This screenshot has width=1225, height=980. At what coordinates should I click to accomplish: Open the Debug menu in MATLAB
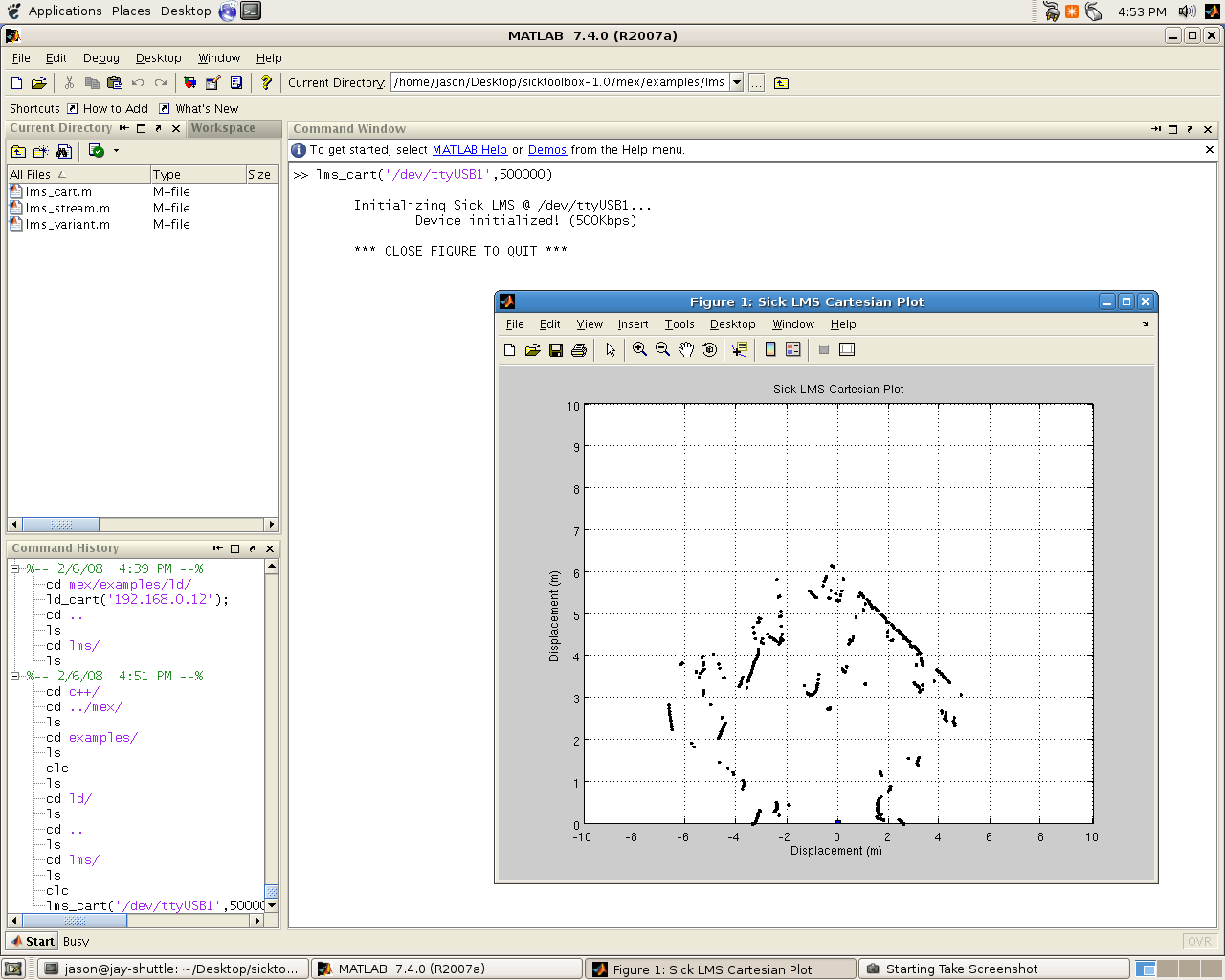101,58
